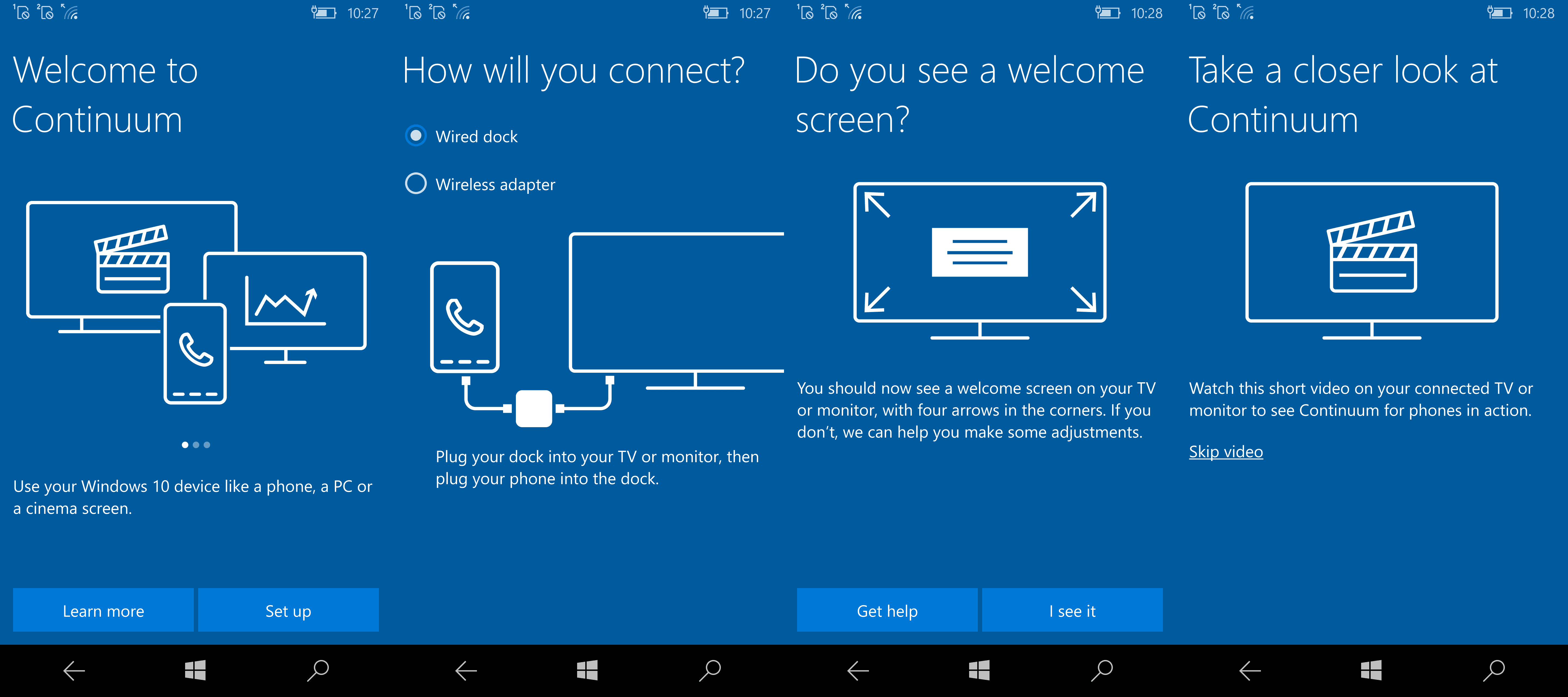Tap the white dock box in the connection diagram
1568x697 pixels.
click(534, 408)
